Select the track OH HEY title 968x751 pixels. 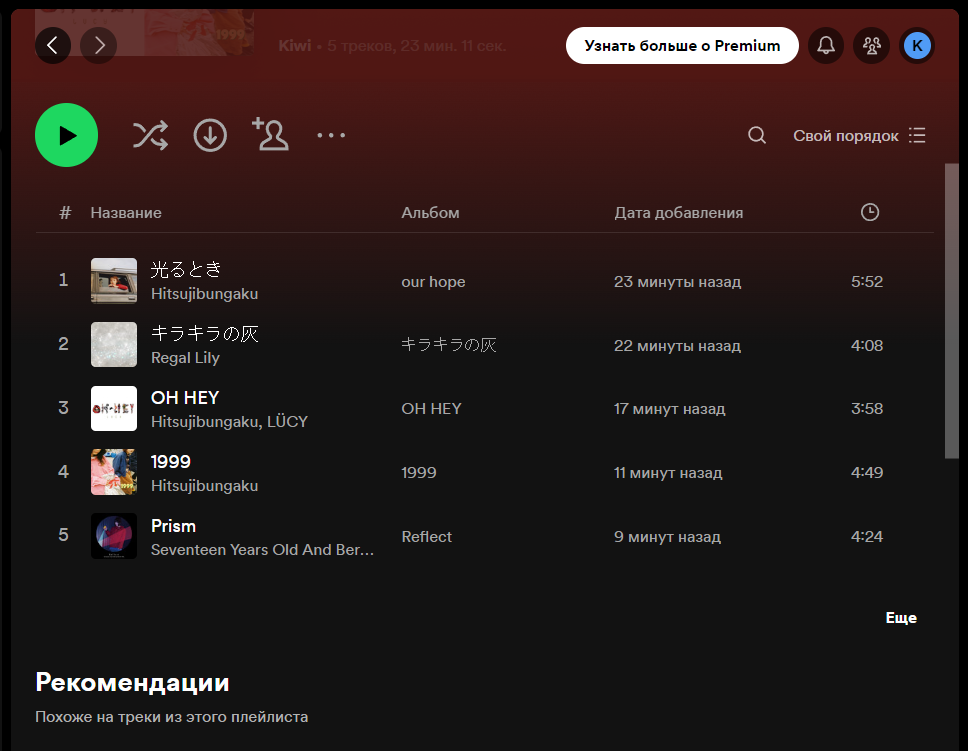tap(185, 398)
